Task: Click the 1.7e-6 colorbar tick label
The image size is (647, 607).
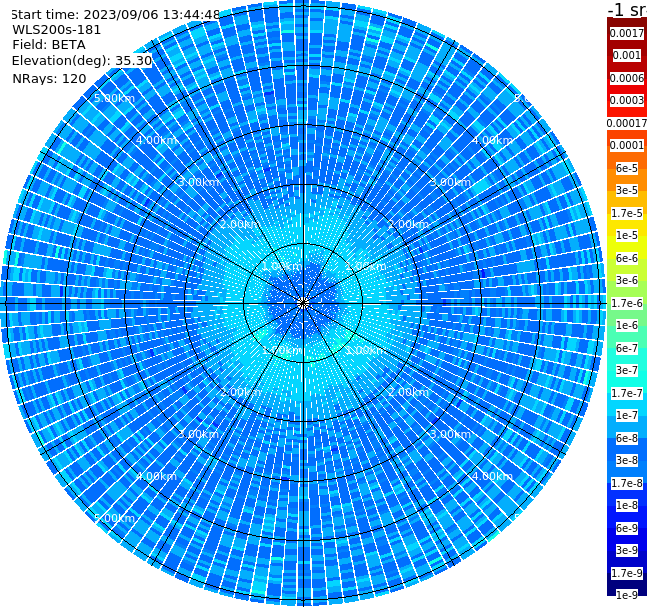Action: [627, 303]
